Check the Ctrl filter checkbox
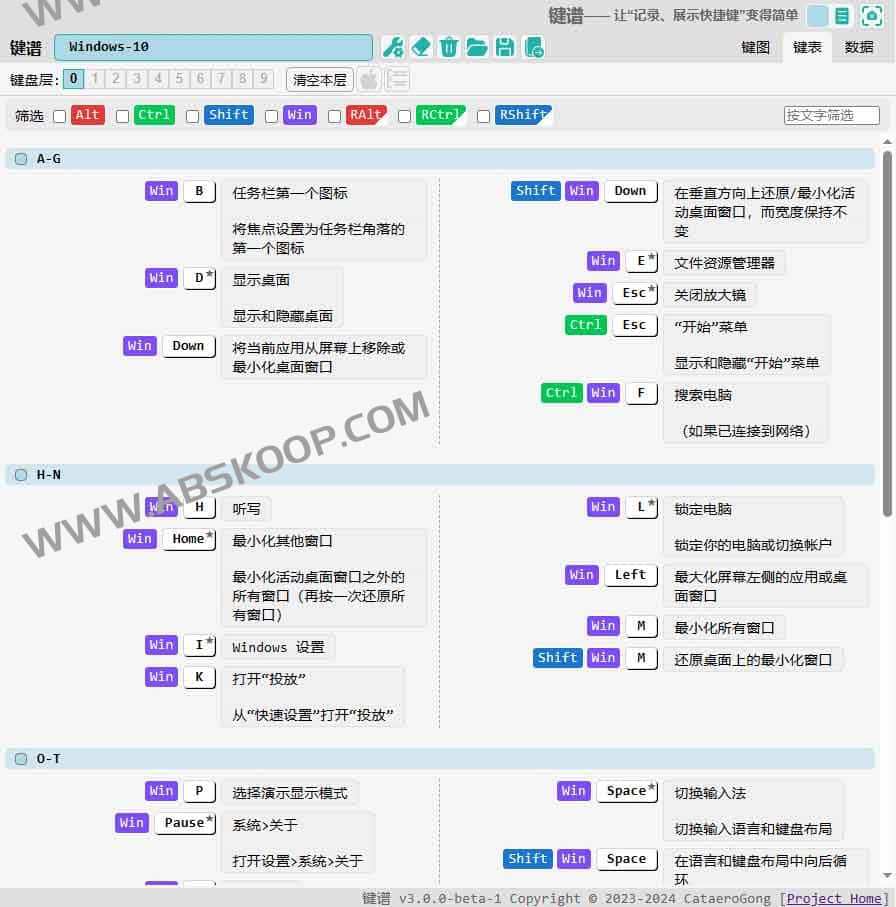 click(122, 115)
